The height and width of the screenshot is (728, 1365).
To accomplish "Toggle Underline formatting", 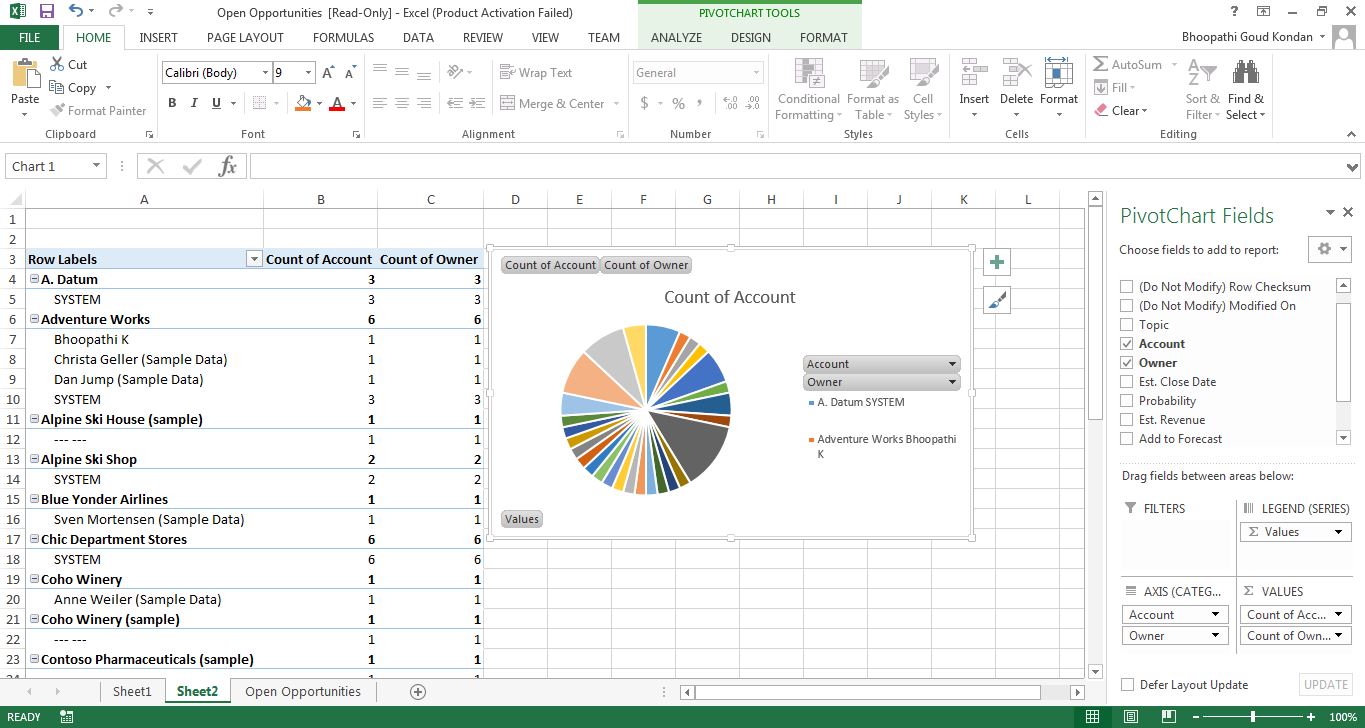I will 217,103.
